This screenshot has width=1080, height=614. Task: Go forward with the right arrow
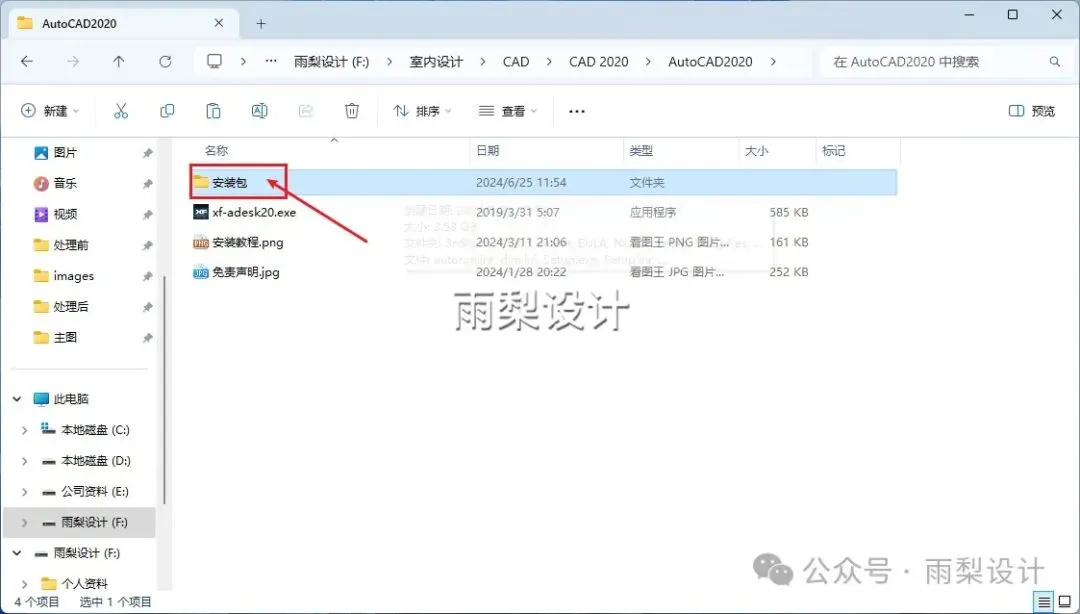click(x=73, y=61)
